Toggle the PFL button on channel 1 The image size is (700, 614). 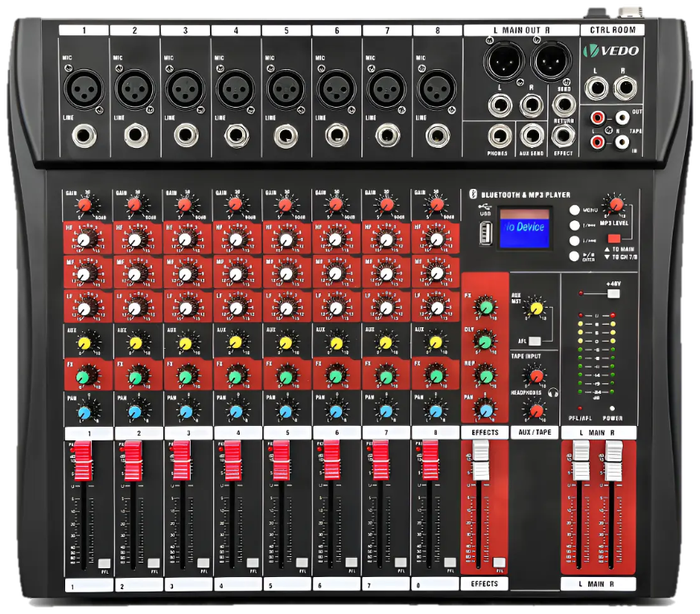(104, 563)
